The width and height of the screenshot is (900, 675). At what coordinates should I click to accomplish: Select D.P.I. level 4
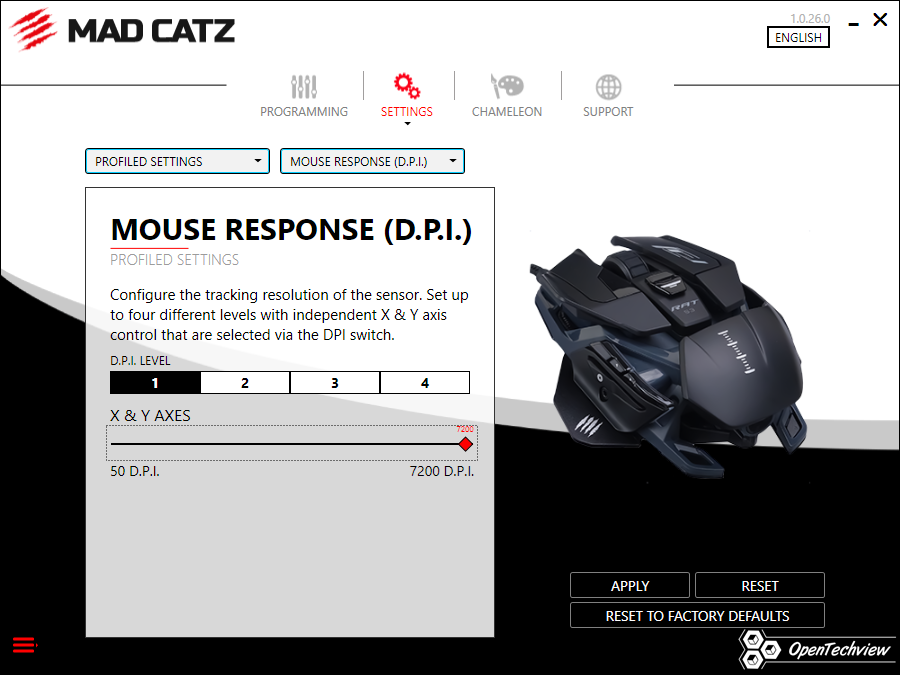(x=425, y=383)
